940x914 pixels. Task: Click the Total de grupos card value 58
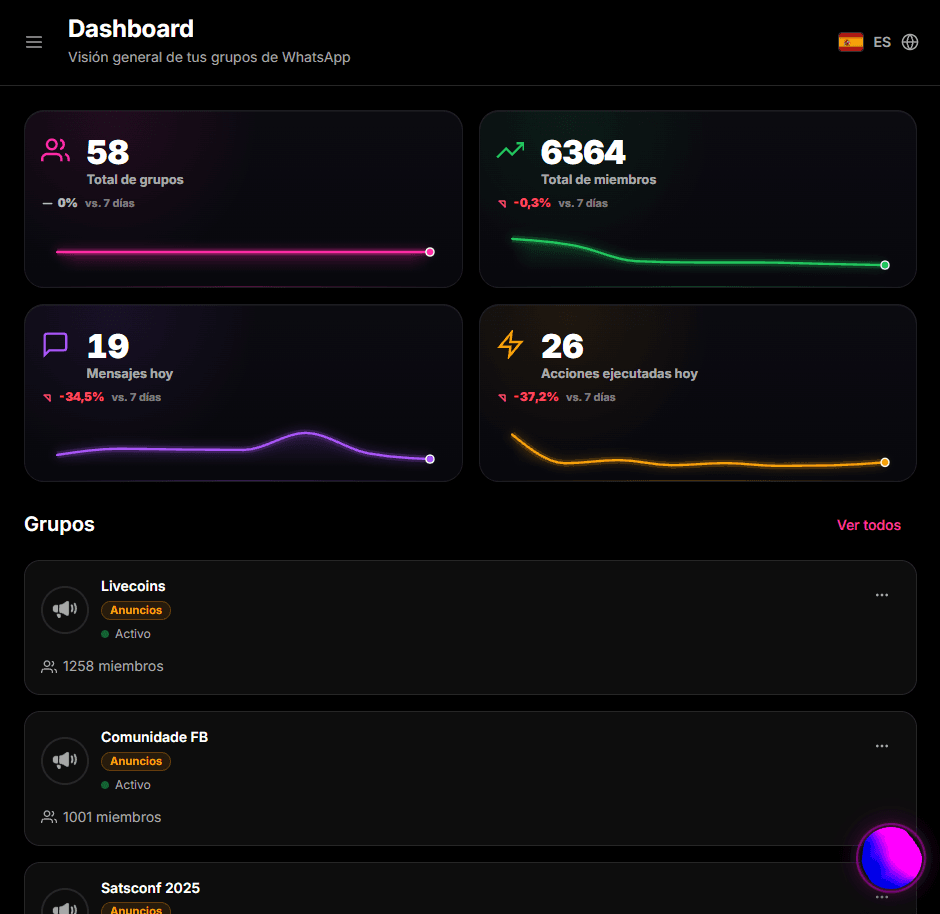click(108, 152)
